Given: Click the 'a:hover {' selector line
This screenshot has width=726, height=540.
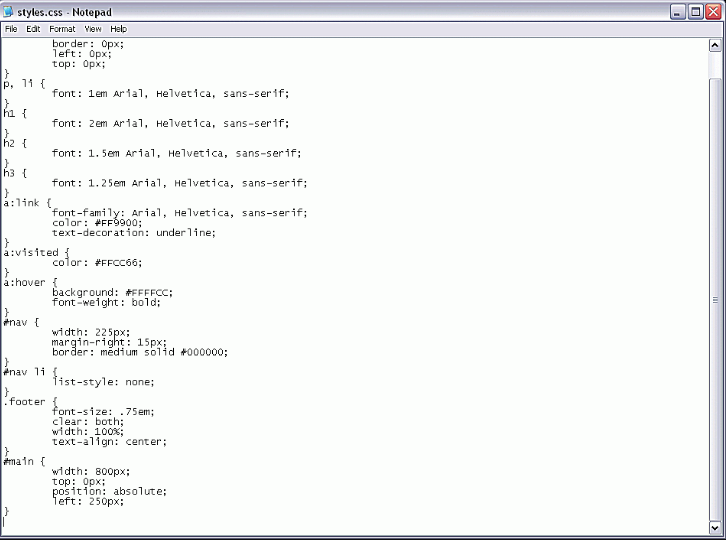Looking at the screenshot, I should (x=31, y=283).
